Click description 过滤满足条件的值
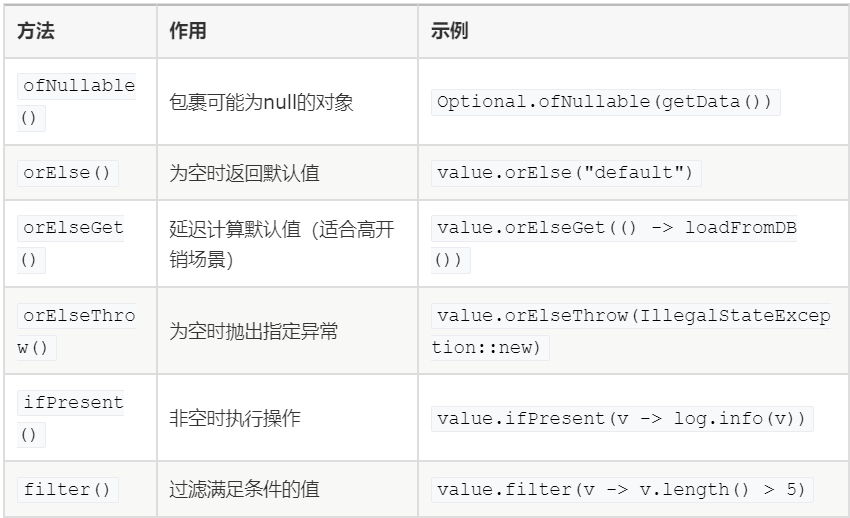850x518 pixels. tap(244, 489)
